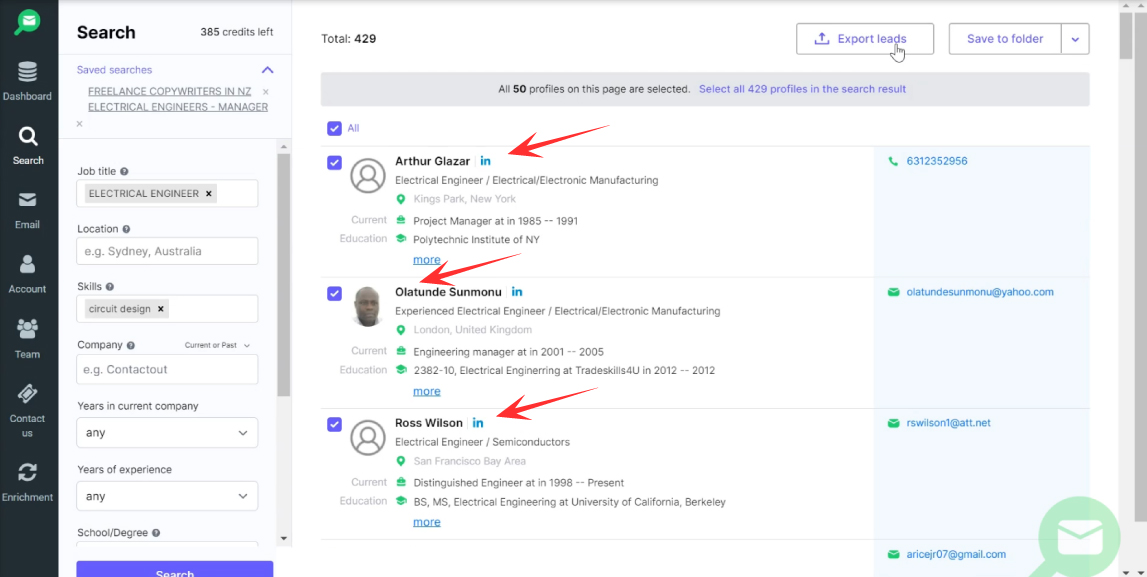
Task: Click Ross Wilson's avatar placeholder
Action: pyautogui.click(x=368, y=437)
